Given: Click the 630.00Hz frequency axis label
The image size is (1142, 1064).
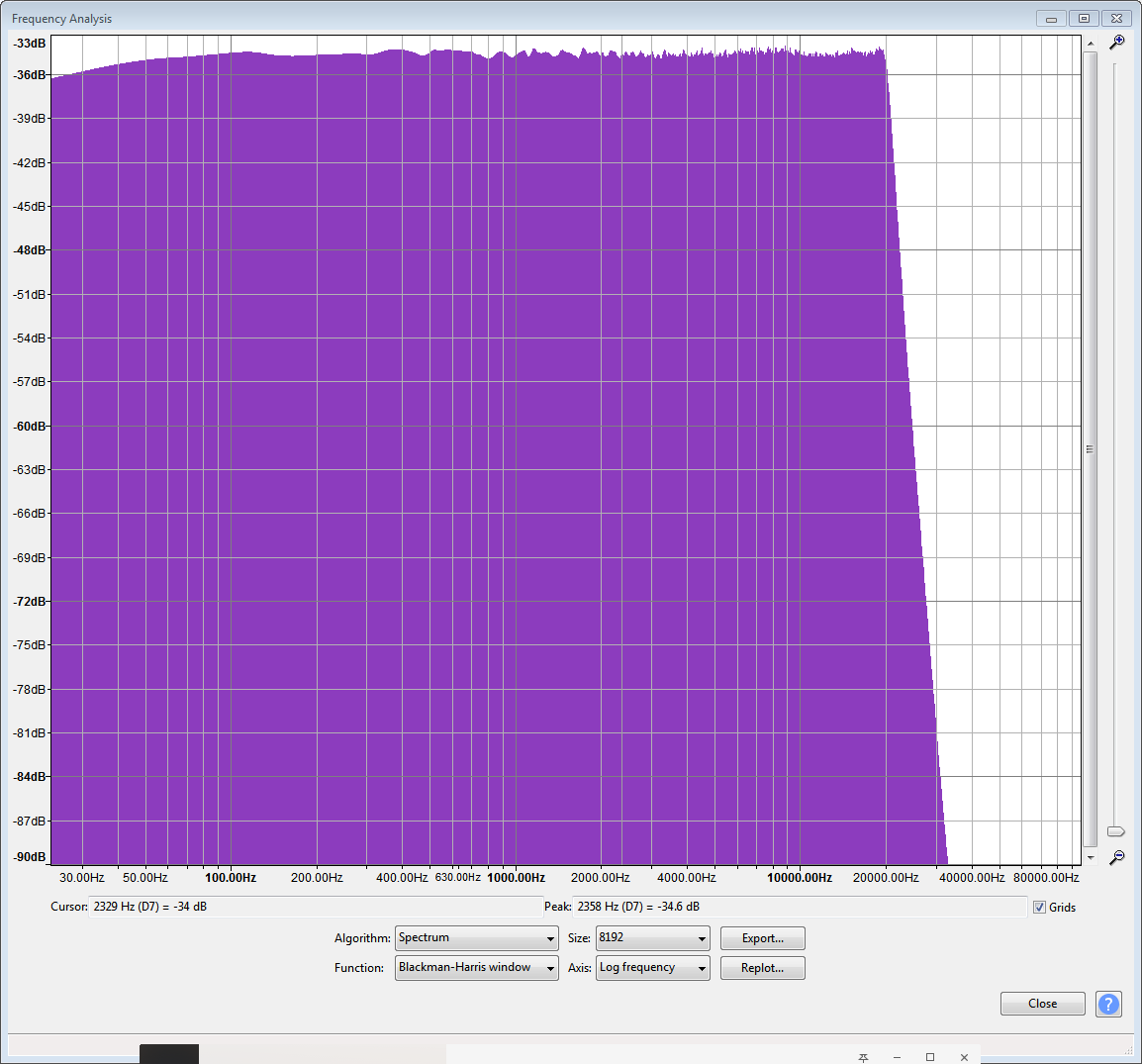Looking at the screenshot, I should 457,878.
